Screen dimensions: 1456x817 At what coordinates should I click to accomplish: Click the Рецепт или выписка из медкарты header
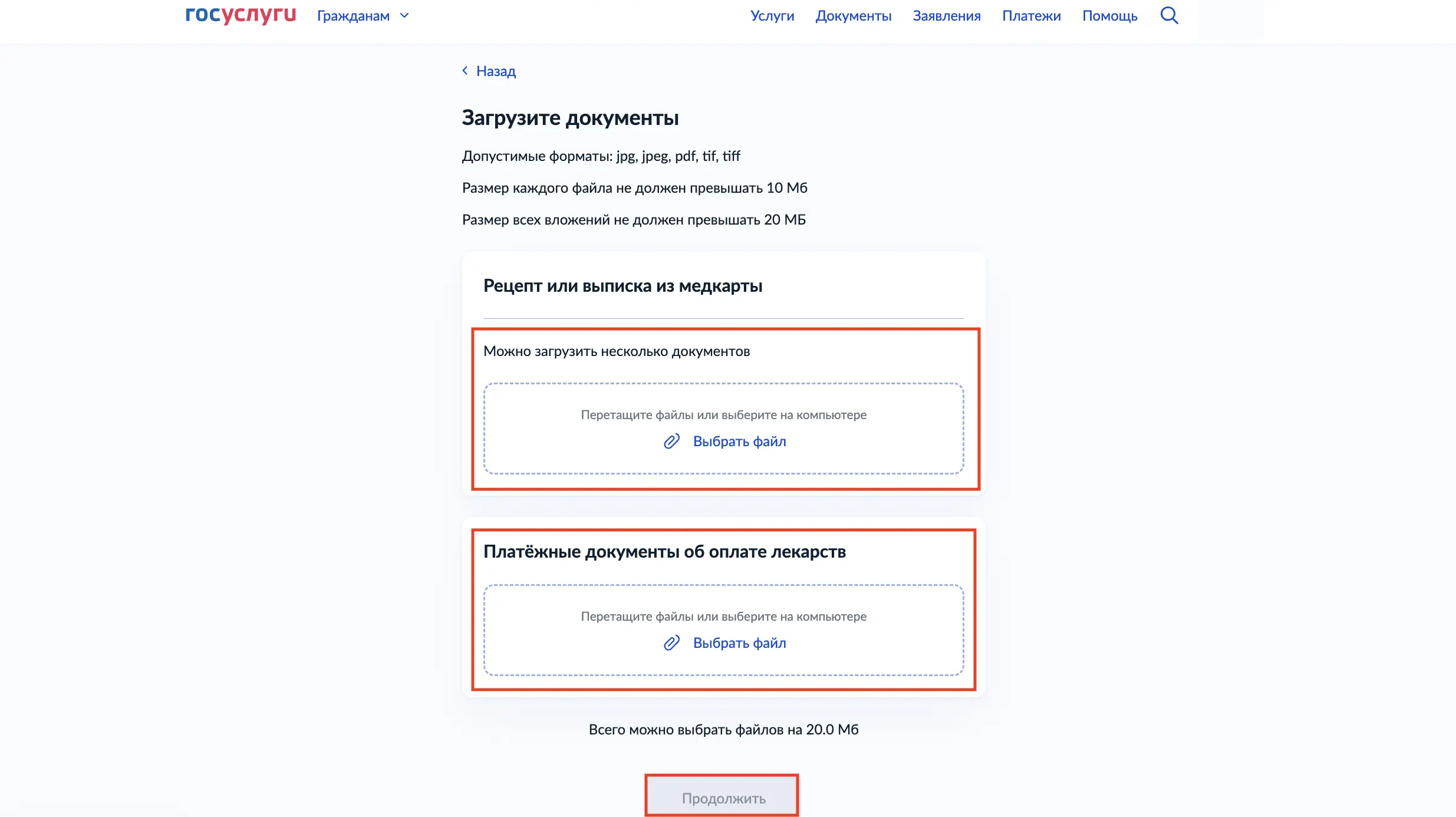(622, 286)
